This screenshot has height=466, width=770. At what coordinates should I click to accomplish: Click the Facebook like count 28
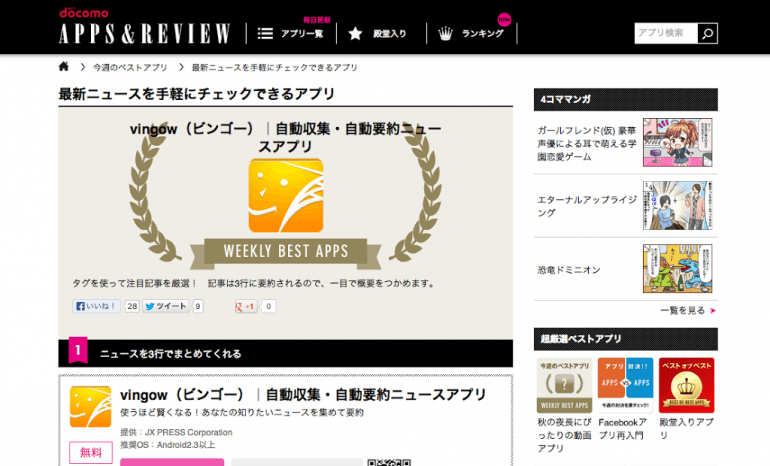click(132, 306)
